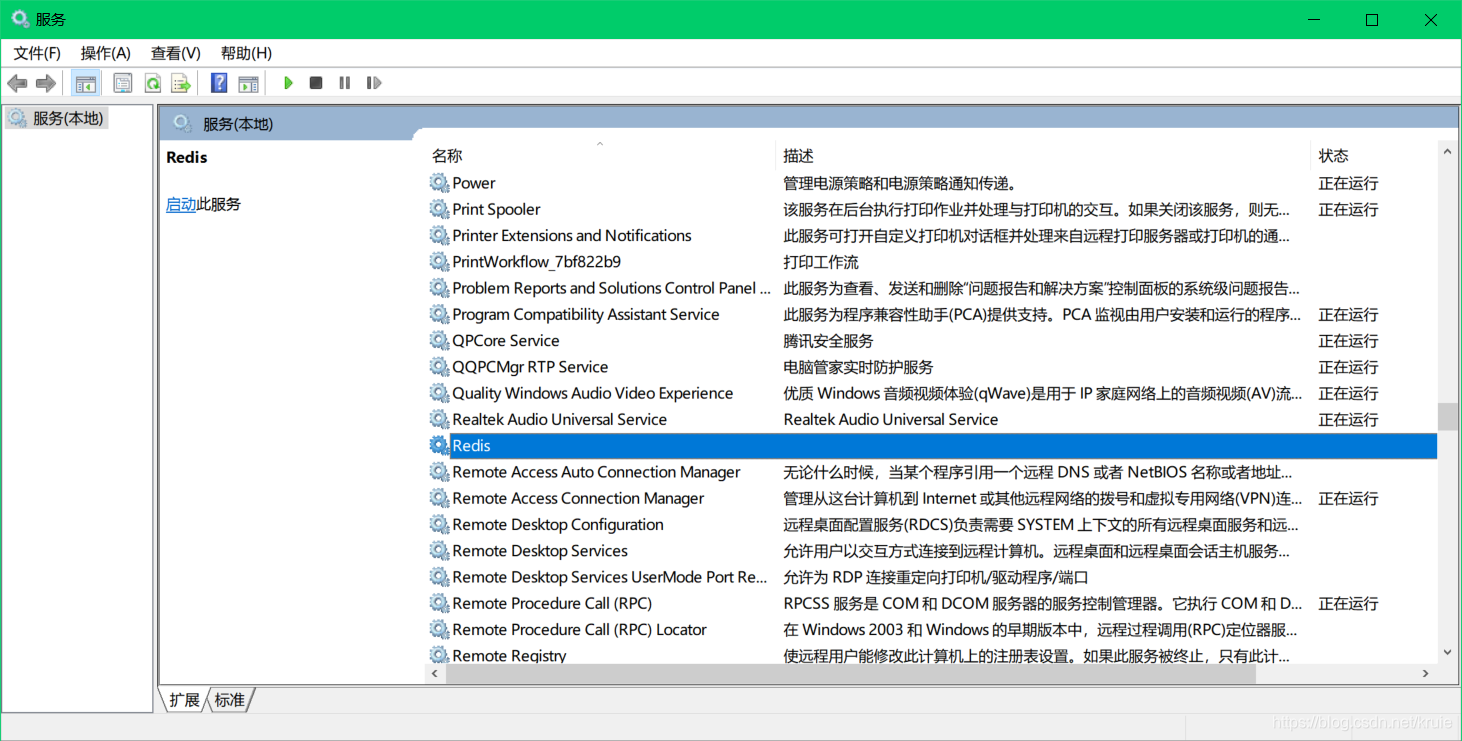Open properties with the properties toolbar icon

(x=122, y=82)
